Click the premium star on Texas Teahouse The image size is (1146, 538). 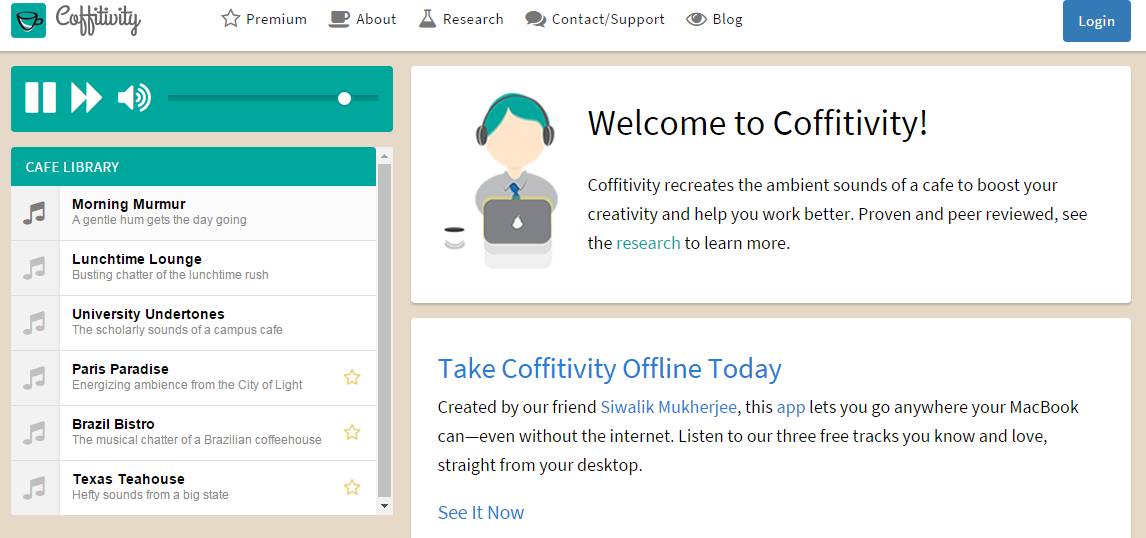coord(352,487)
